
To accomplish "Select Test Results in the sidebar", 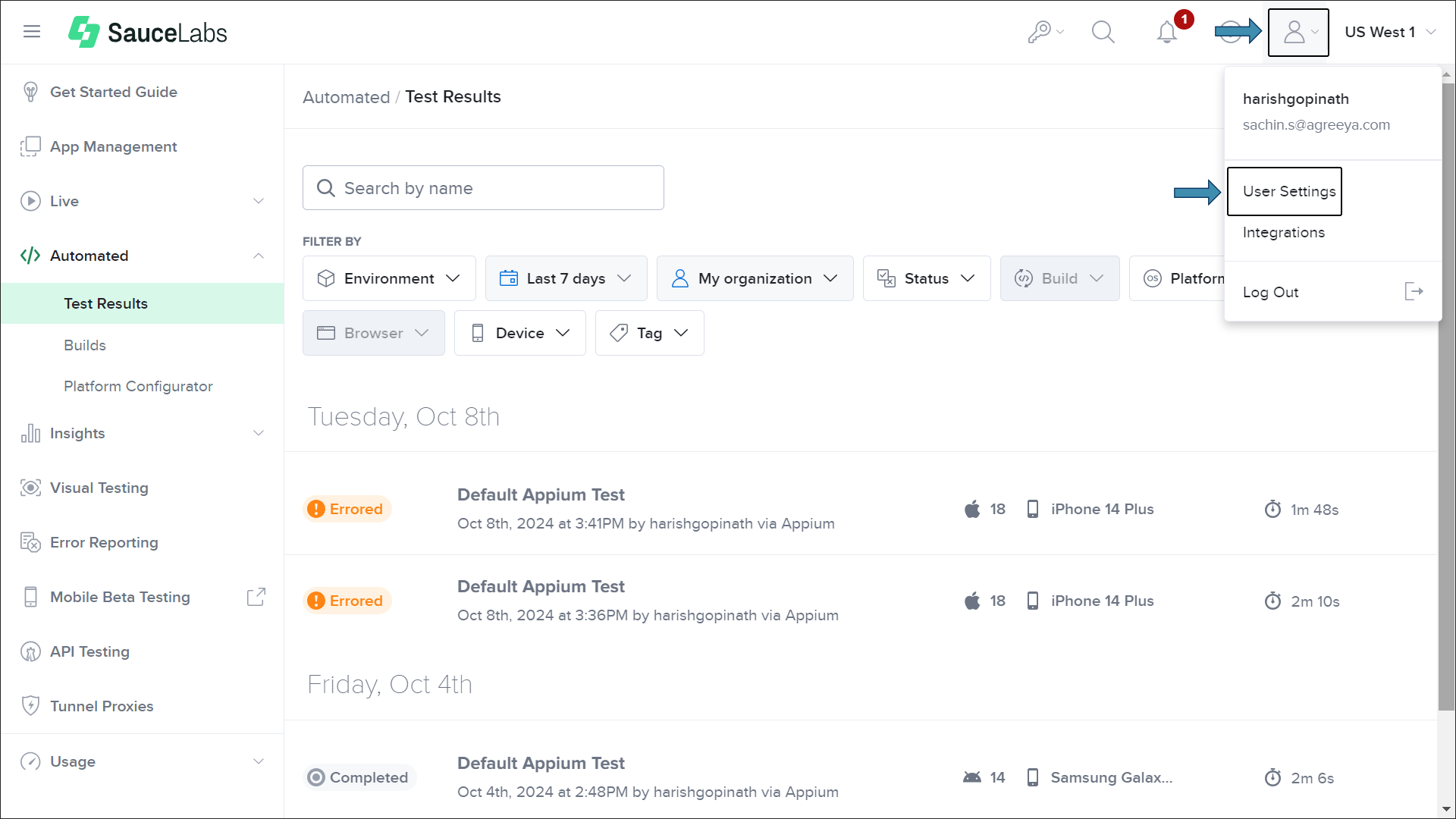I will (142, 303).
